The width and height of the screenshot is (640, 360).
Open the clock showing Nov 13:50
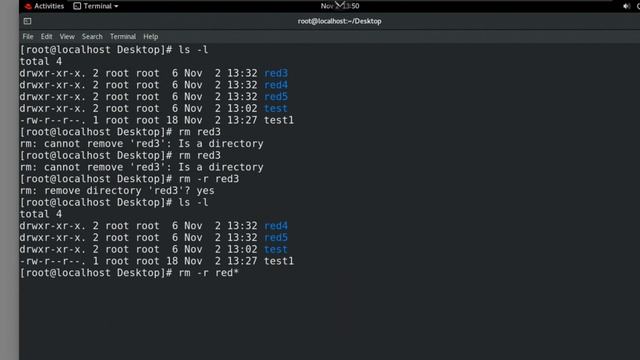coord(340,6)
